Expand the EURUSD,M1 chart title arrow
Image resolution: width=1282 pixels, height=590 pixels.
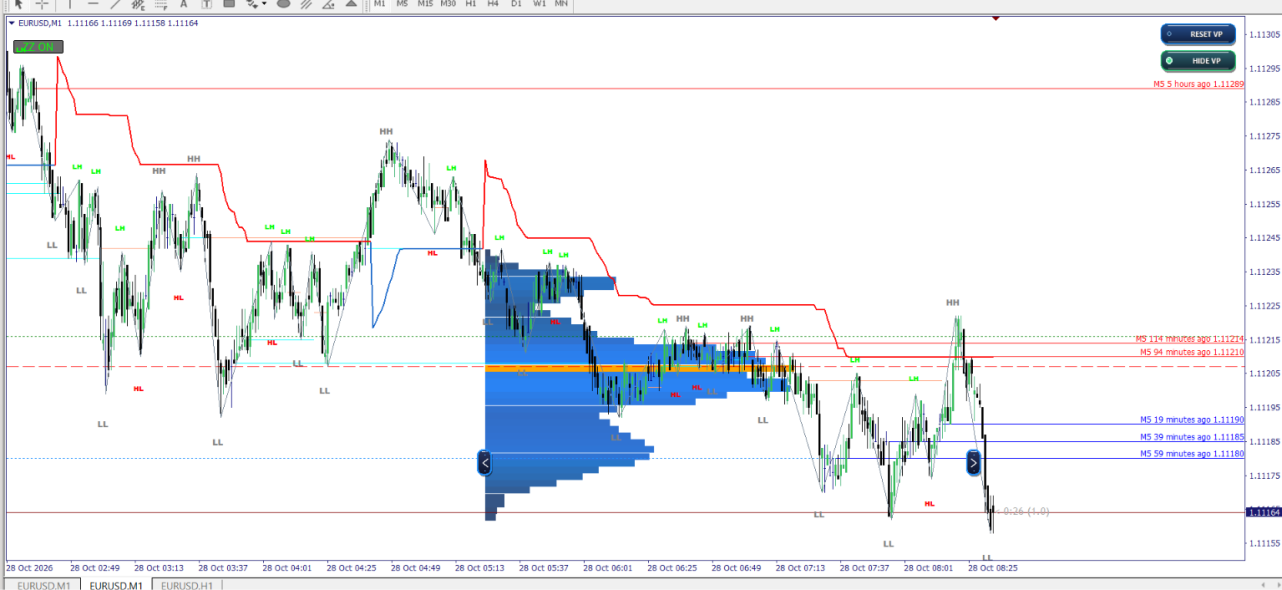[11, 22]
